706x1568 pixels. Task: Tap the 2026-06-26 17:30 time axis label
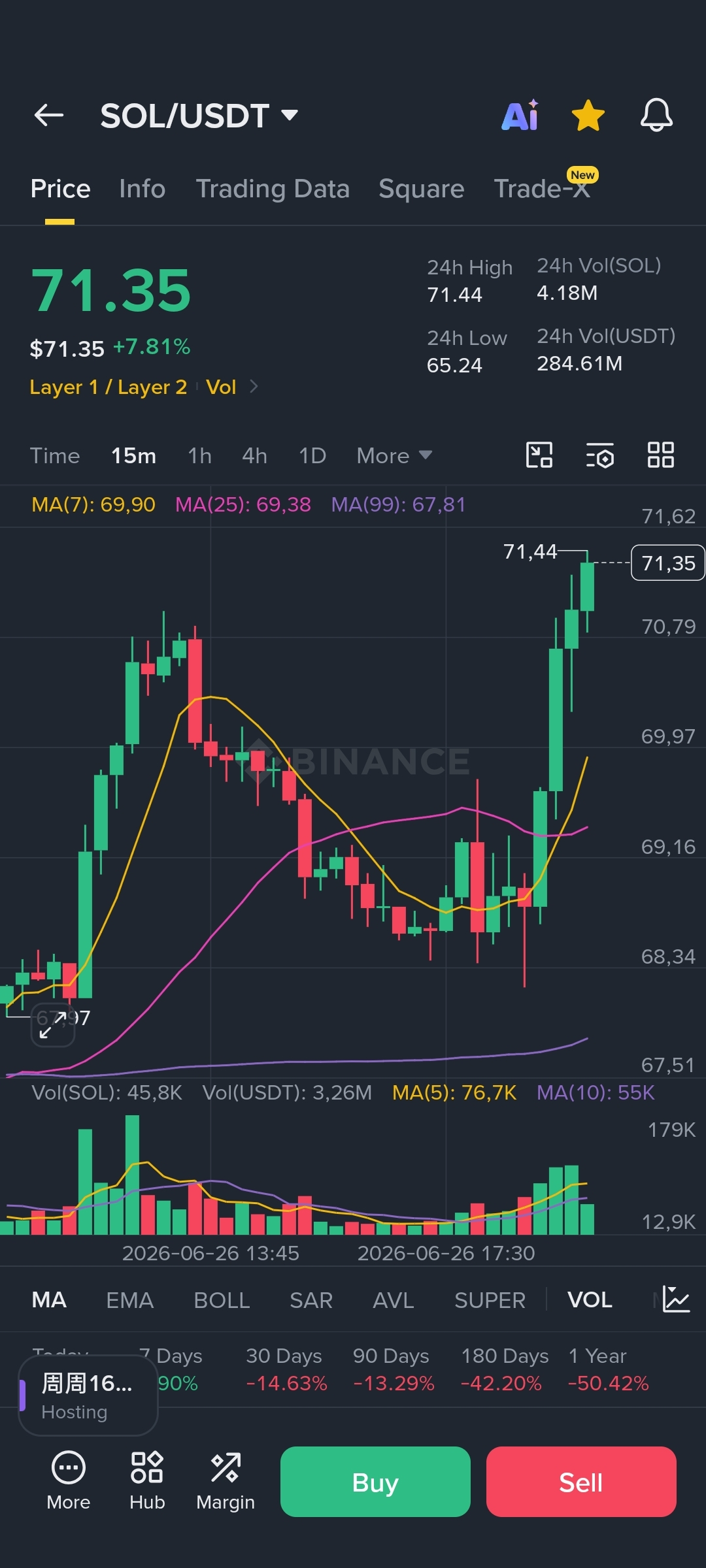click(446, 1253)
